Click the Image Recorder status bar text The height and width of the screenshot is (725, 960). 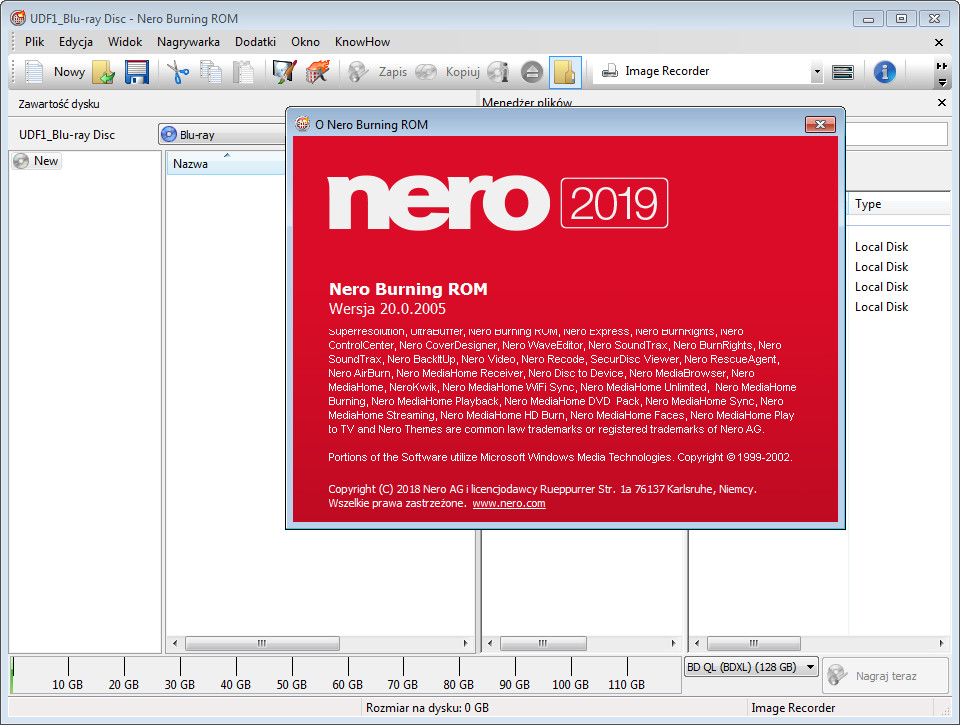pyautogui.click(x=793, y=708)
